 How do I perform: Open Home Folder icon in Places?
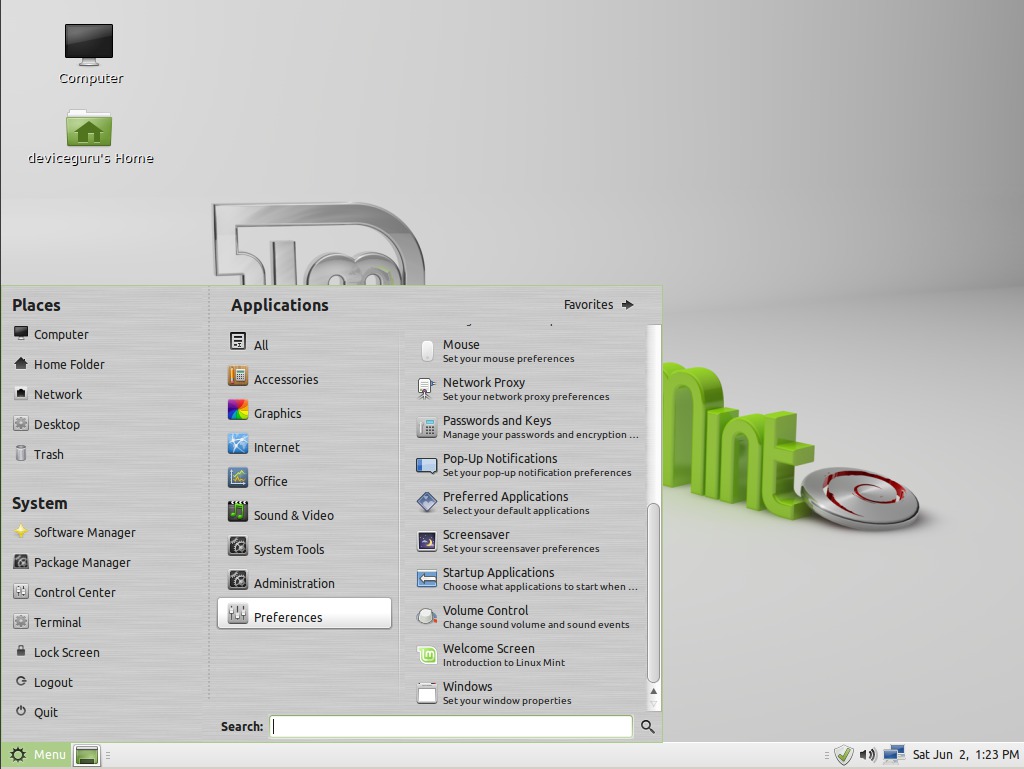point(21,364)
